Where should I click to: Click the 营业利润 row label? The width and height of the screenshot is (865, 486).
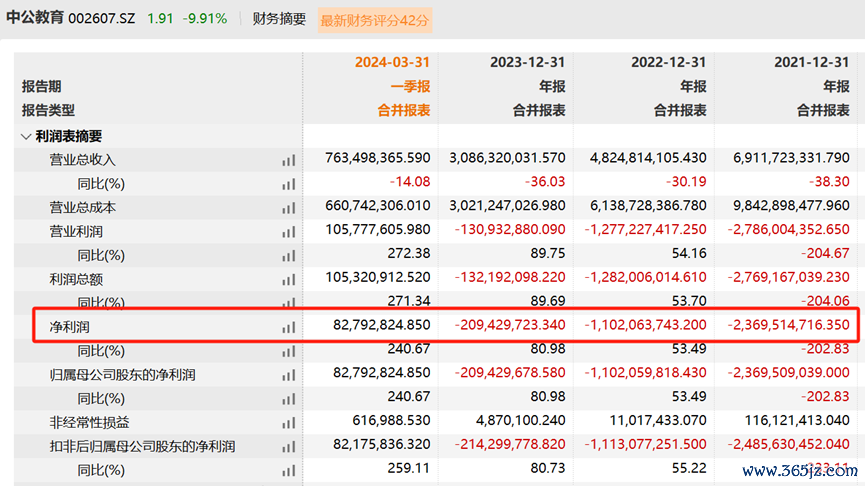[76, 232]
